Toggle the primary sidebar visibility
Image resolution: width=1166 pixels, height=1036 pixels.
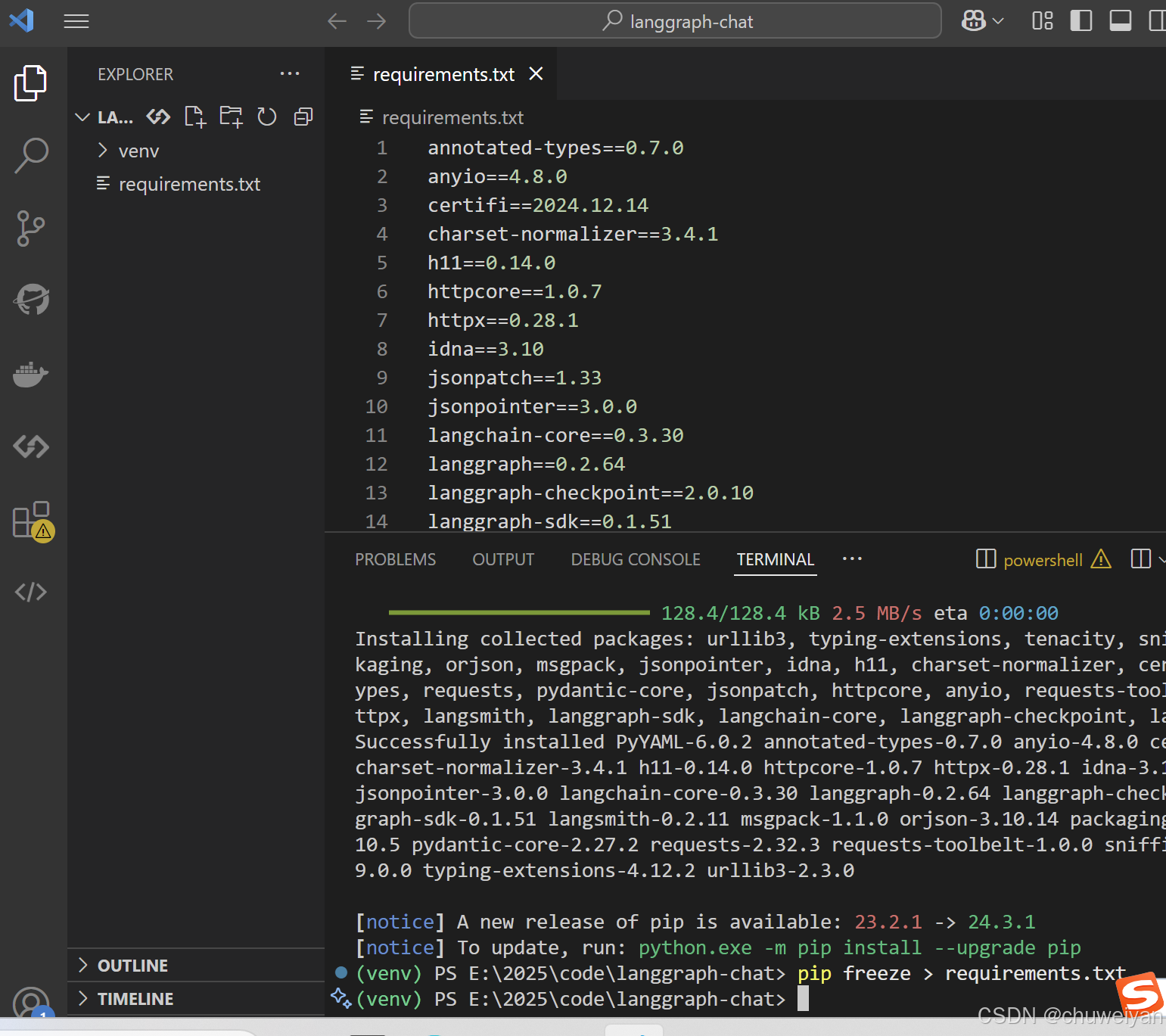click(x=1081, y=20)
